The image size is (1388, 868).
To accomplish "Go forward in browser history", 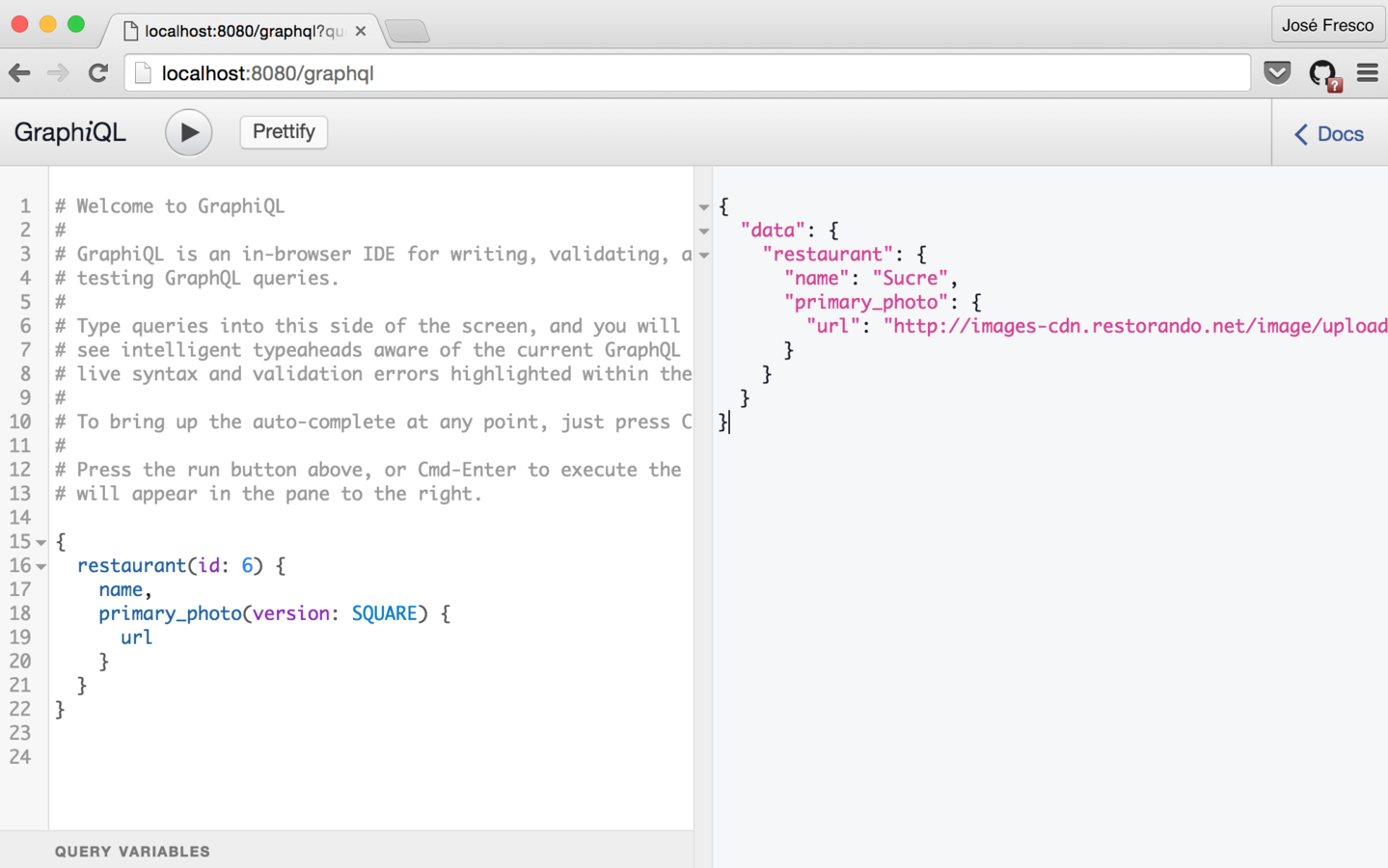I will [x=58, y=73].
